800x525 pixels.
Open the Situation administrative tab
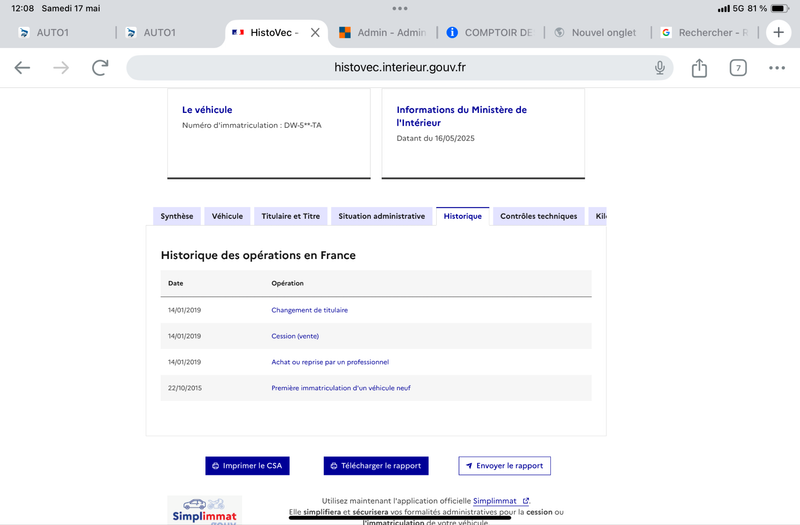(381, 216)
